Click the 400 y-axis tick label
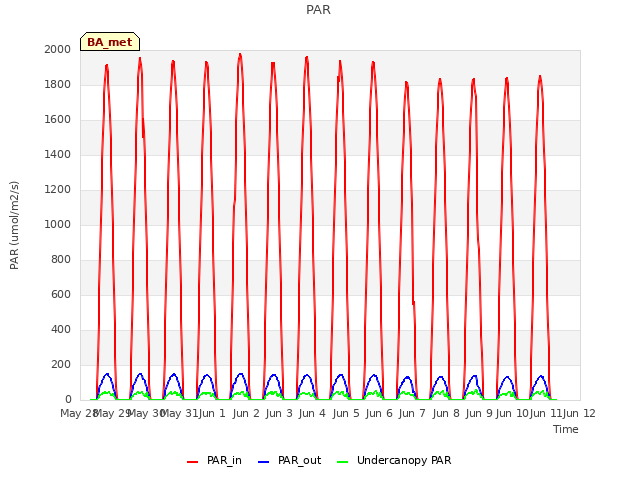 (x=61, y=329)
